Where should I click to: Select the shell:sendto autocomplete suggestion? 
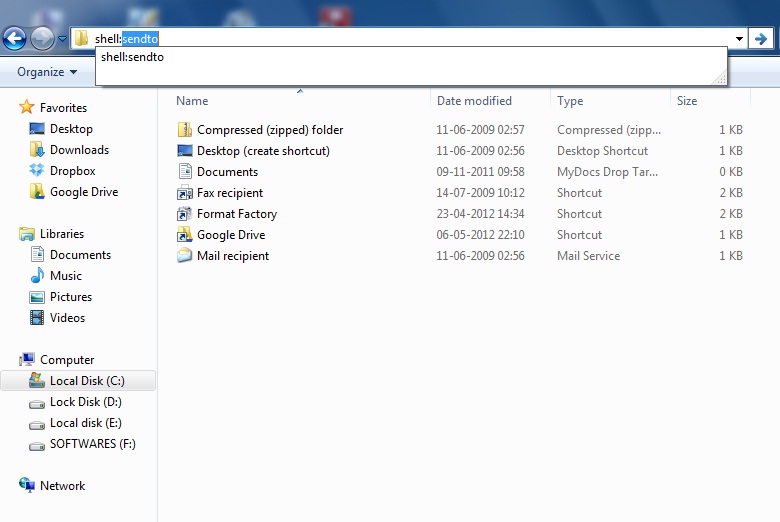tap(132, 57)
